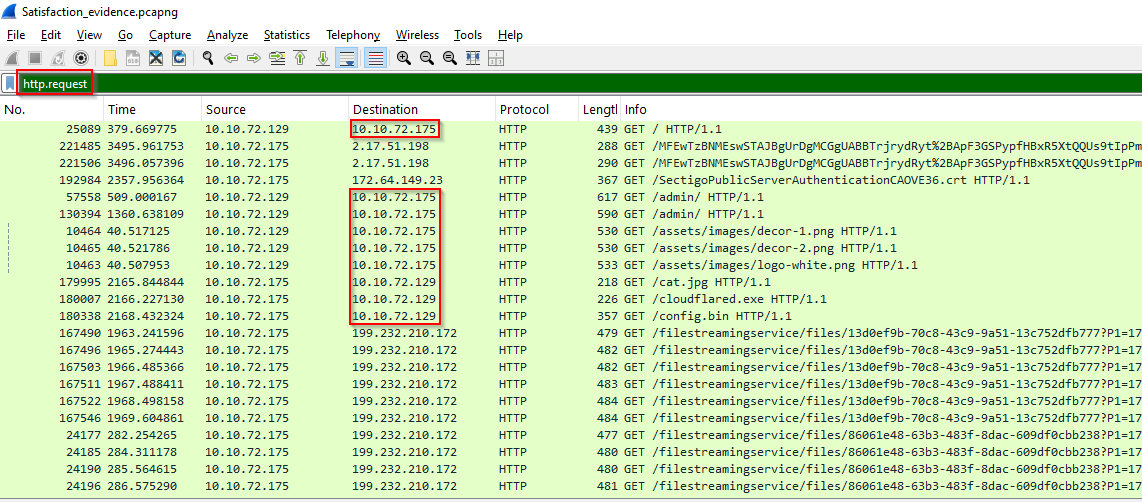Go back in packet history
The width and height of the screenshot is (1142, 502).
coord(231,58)
